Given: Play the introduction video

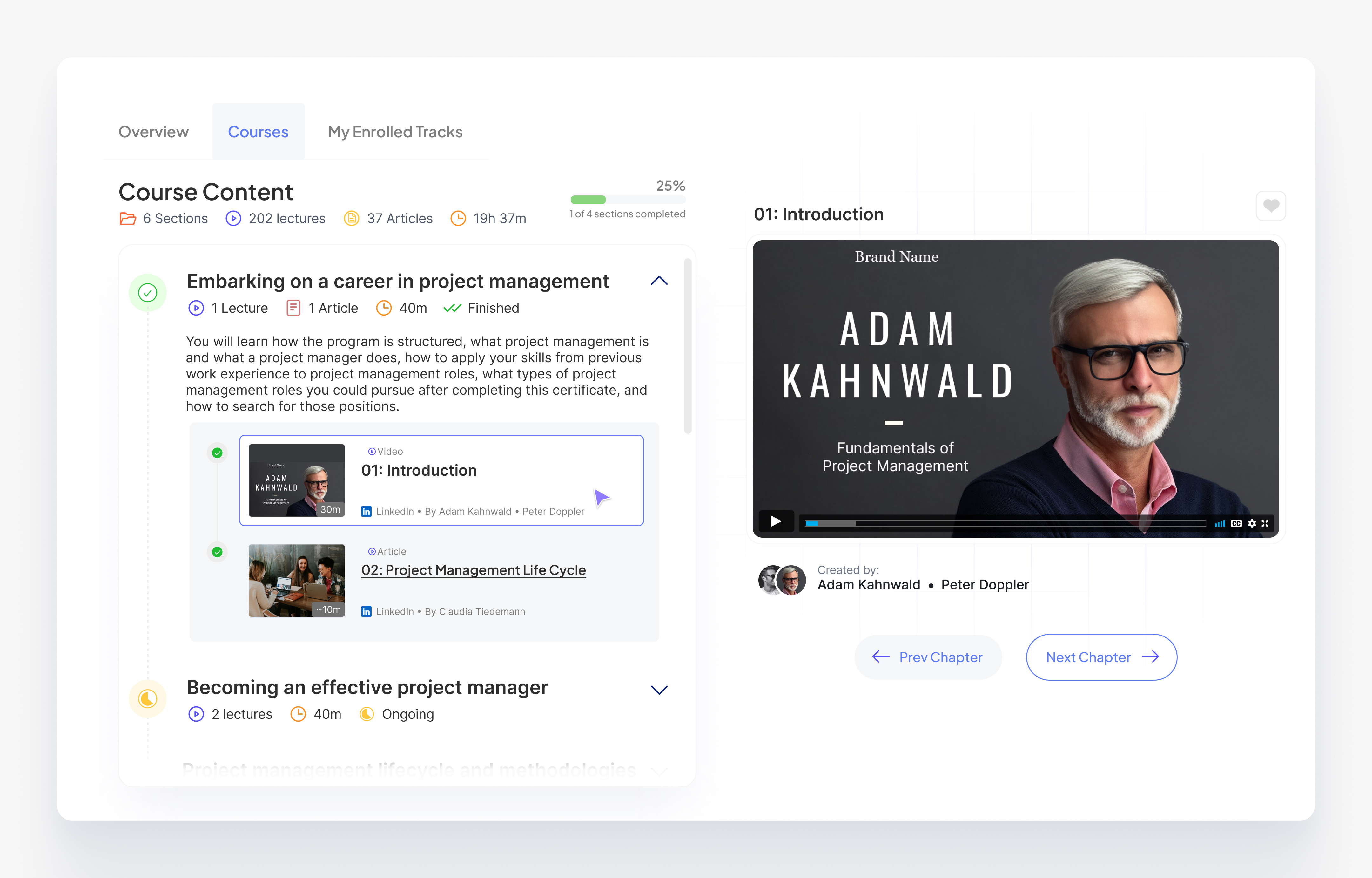Looking at the screenshot, I should 776,521.
